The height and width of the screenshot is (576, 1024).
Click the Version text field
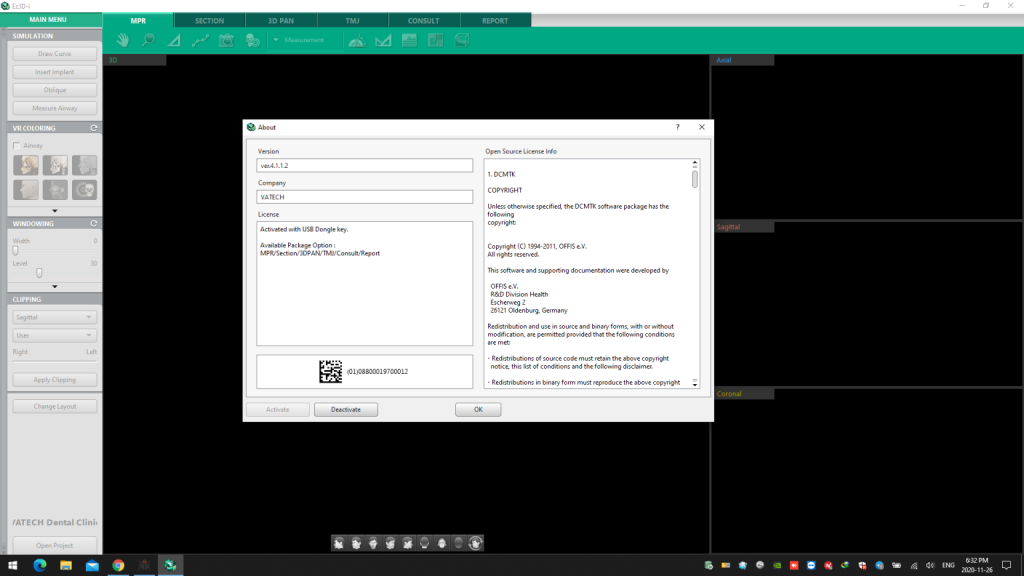[364, 165]
